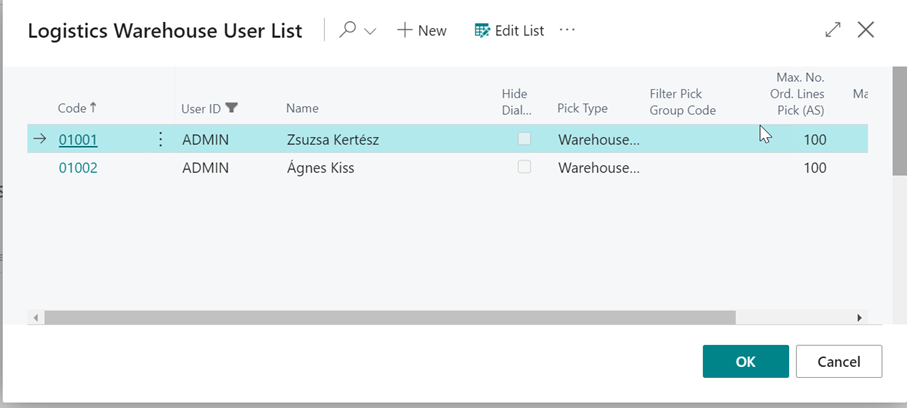Confirm with the OK button
The height and width of the screenshot is (408, 907).
pos(745,362)
